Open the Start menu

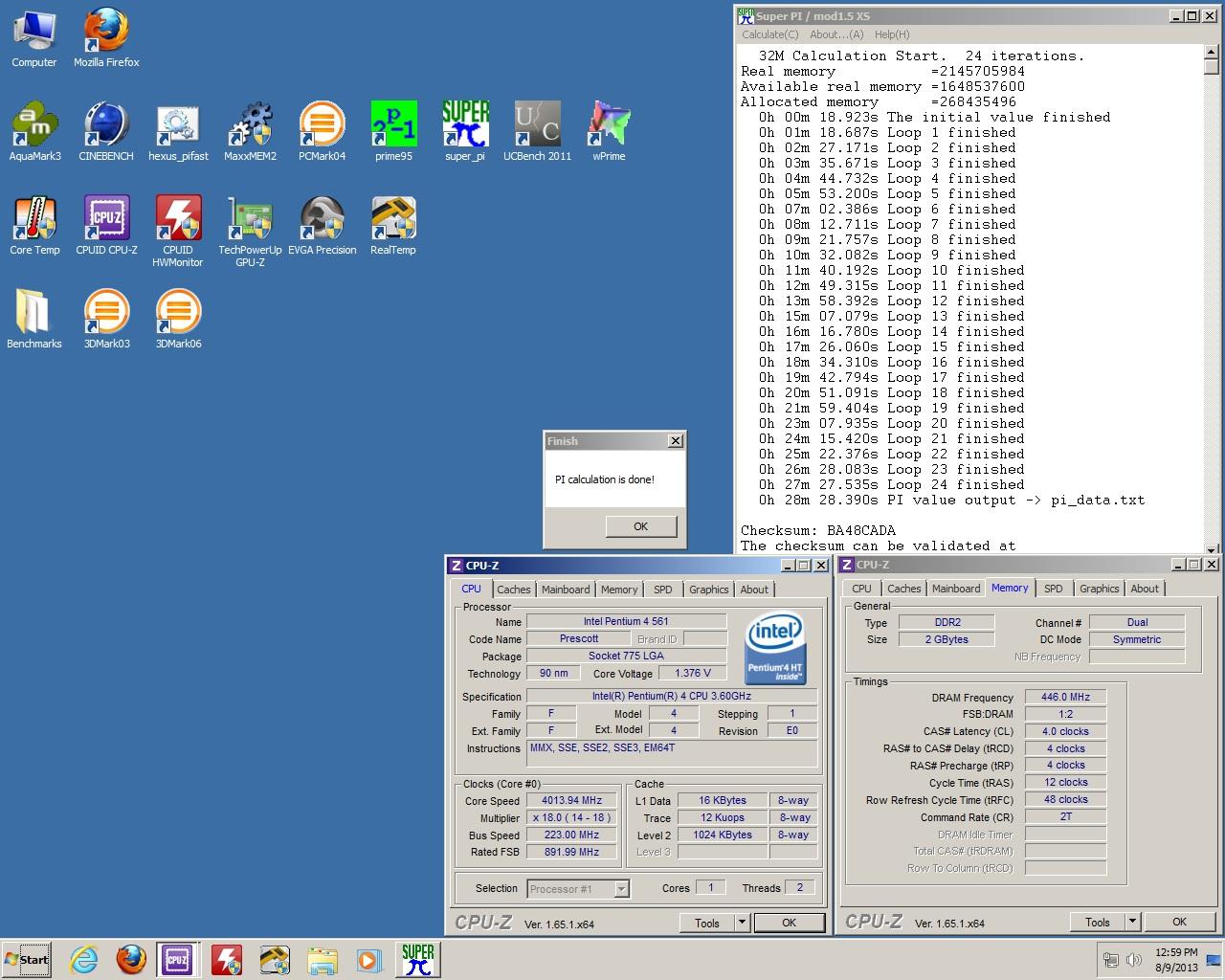click(28, 960)
